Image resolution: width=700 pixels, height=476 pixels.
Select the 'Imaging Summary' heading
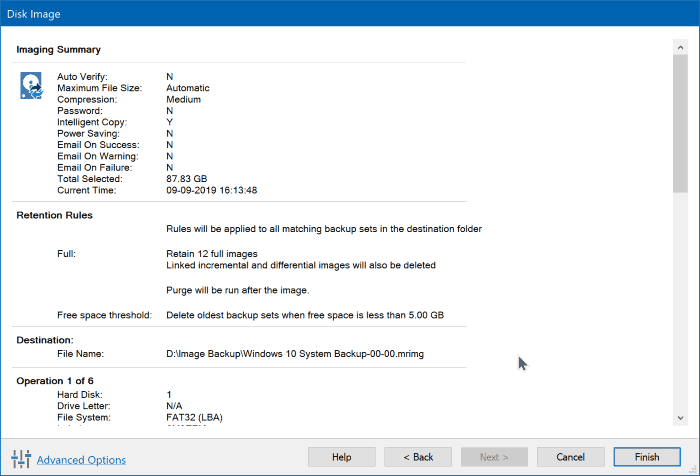click(58, 50)
